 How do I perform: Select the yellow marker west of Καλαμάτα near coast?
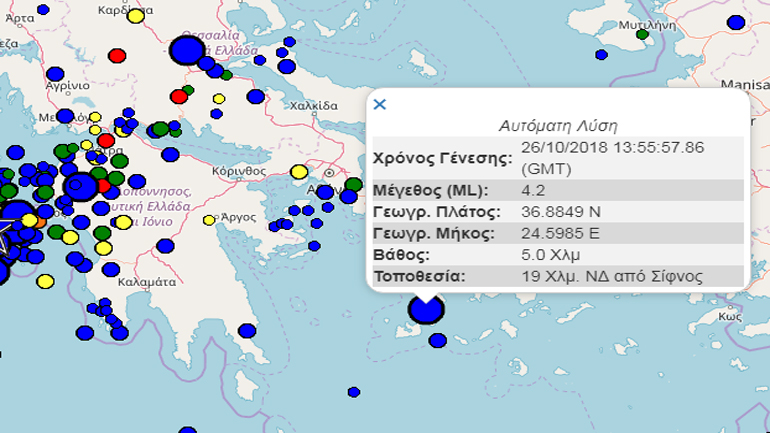(45, 281)
